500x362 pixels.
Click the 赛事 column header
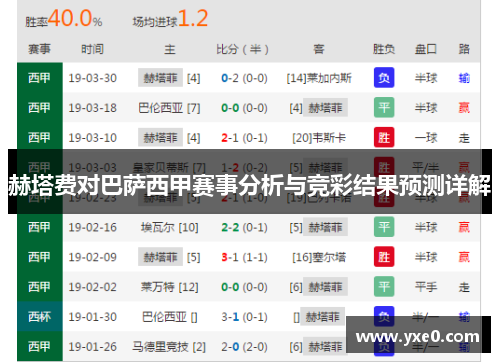[x=39, y=49]
